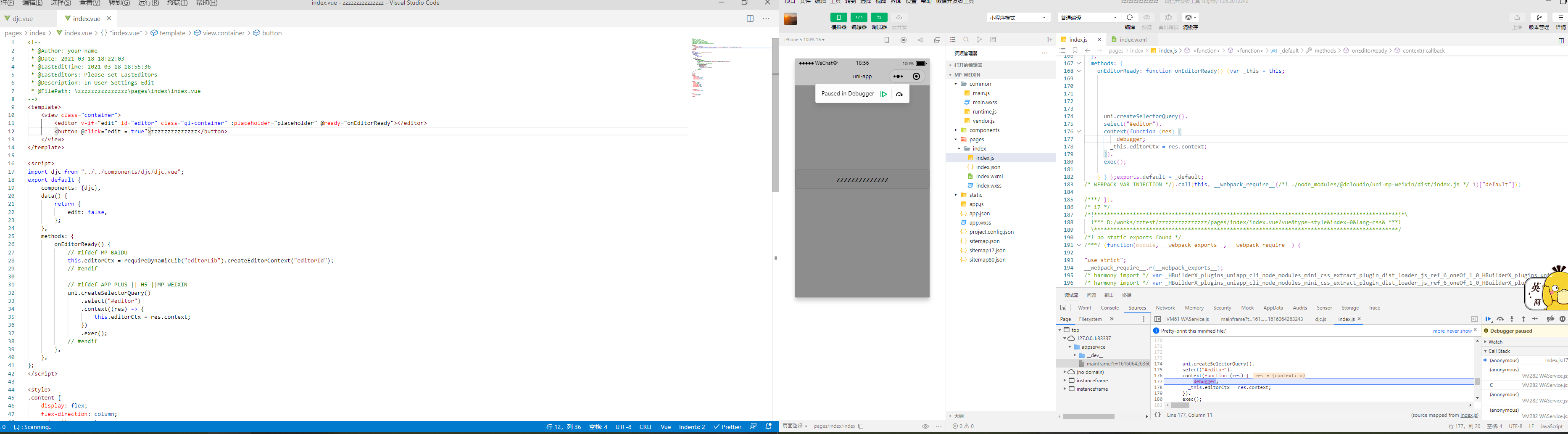Open the iPhone 5 100% device dropdown

[805, 40]
